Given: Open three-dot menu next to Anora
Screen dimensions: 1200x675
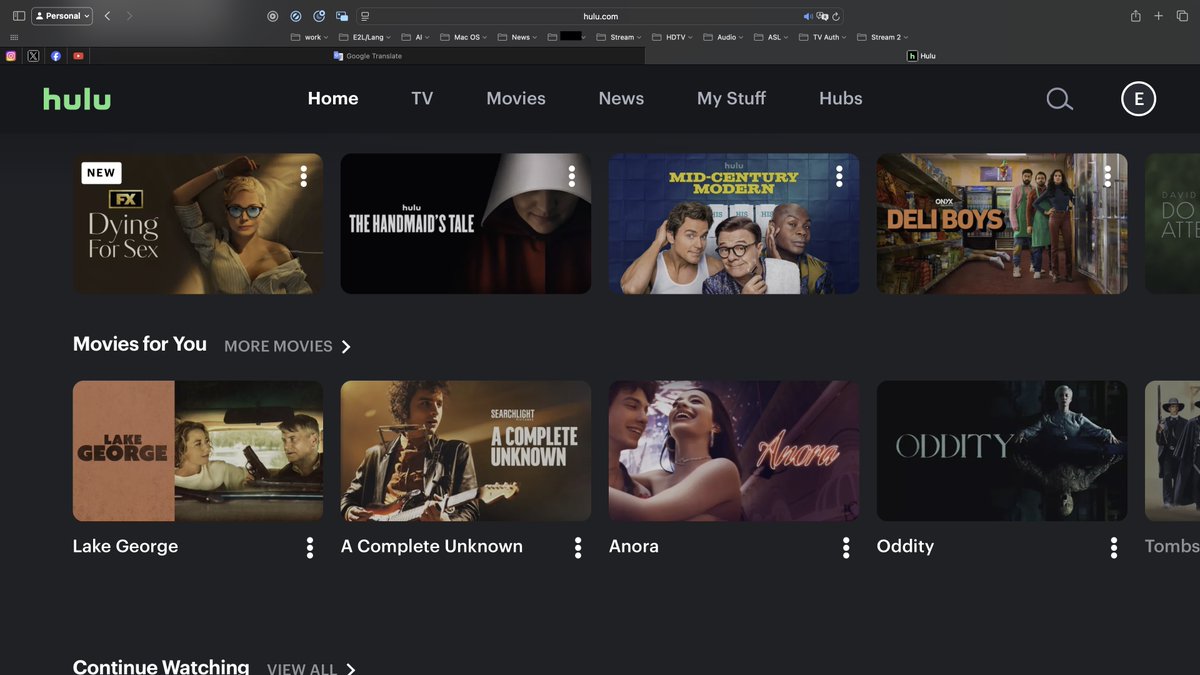Looking at the screenshot, I should (x=846, y=547).
